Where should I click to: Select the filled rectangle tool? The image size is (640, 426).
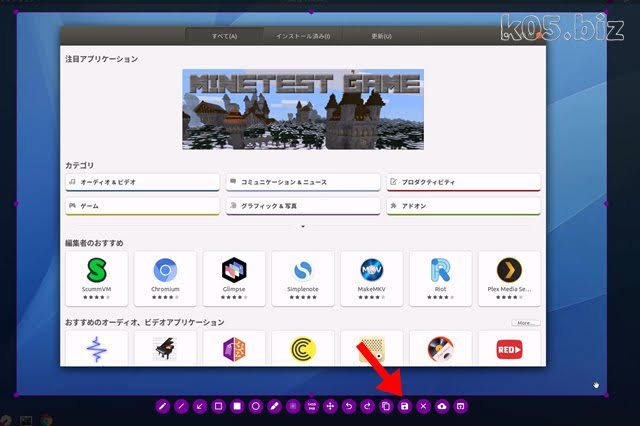[237, 406]
